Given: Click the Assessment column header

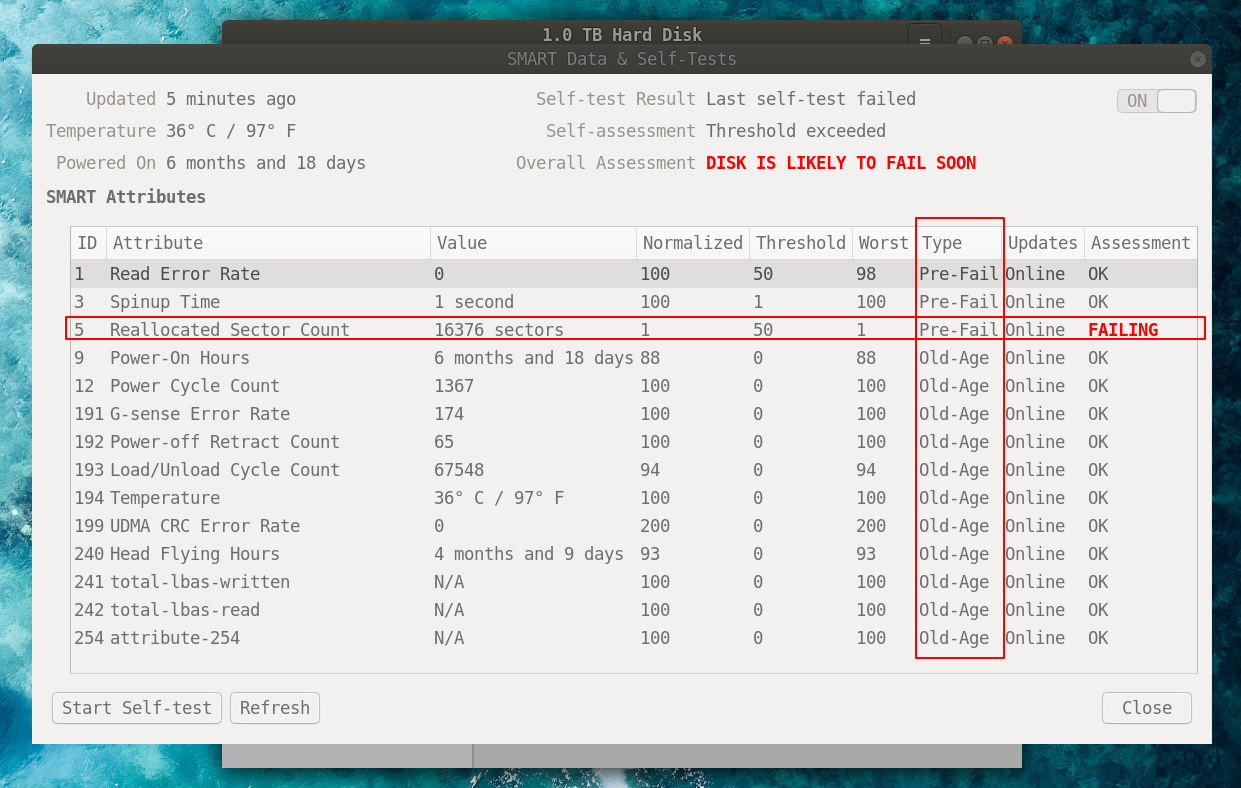Looking at the screenshot, I should (1140, 243).
